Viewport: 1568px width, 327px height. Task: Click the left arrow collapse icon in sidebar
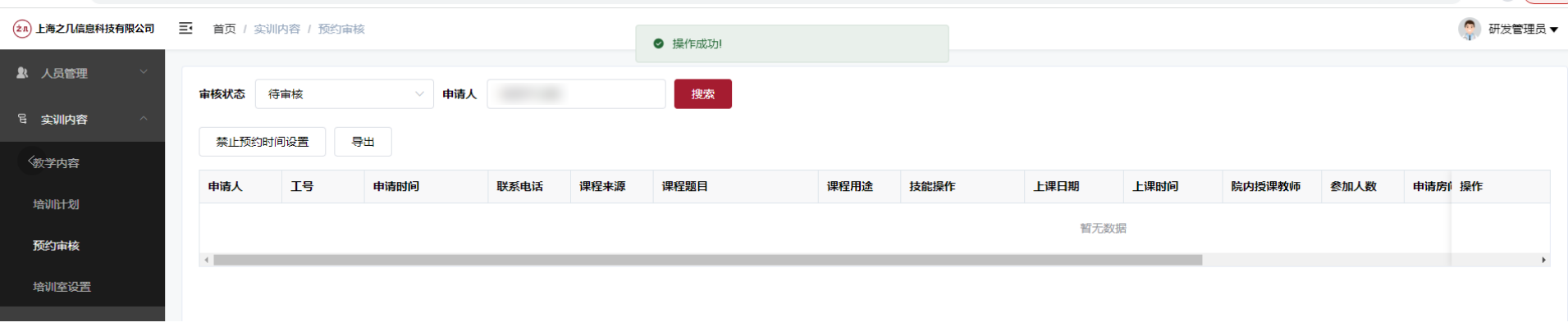31,161
